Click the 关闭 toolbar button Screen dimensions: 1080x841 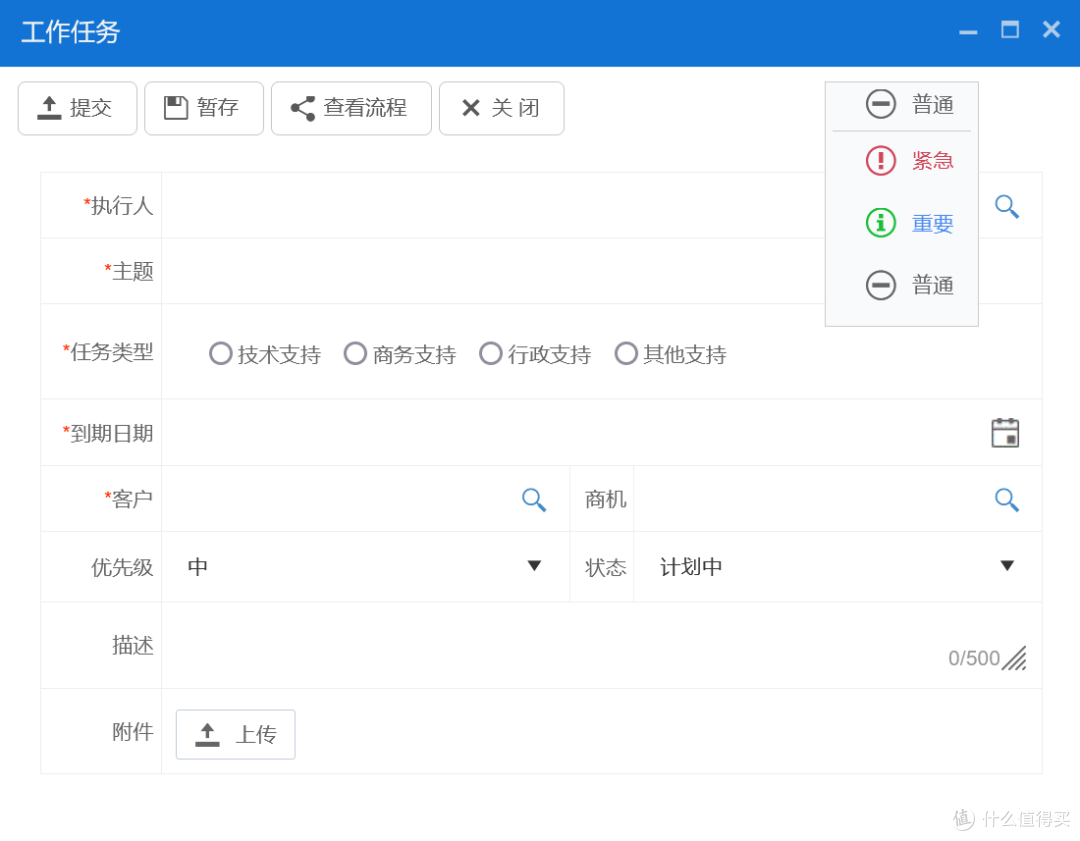[x=501, y=108]
